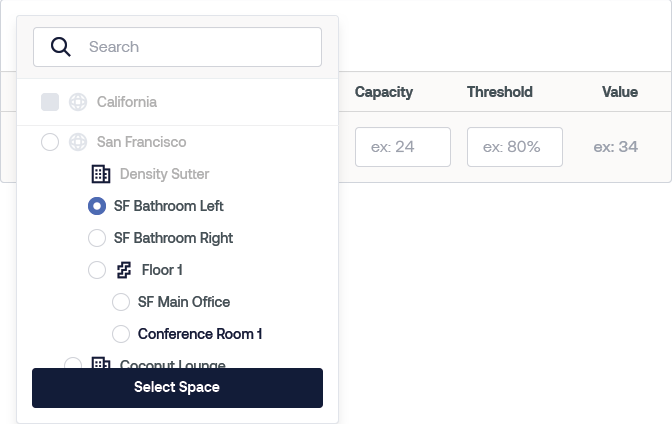Click the building icon beside Coconut Lounge
The height and width of the screenshot is (424, 672).
(101, 364)
